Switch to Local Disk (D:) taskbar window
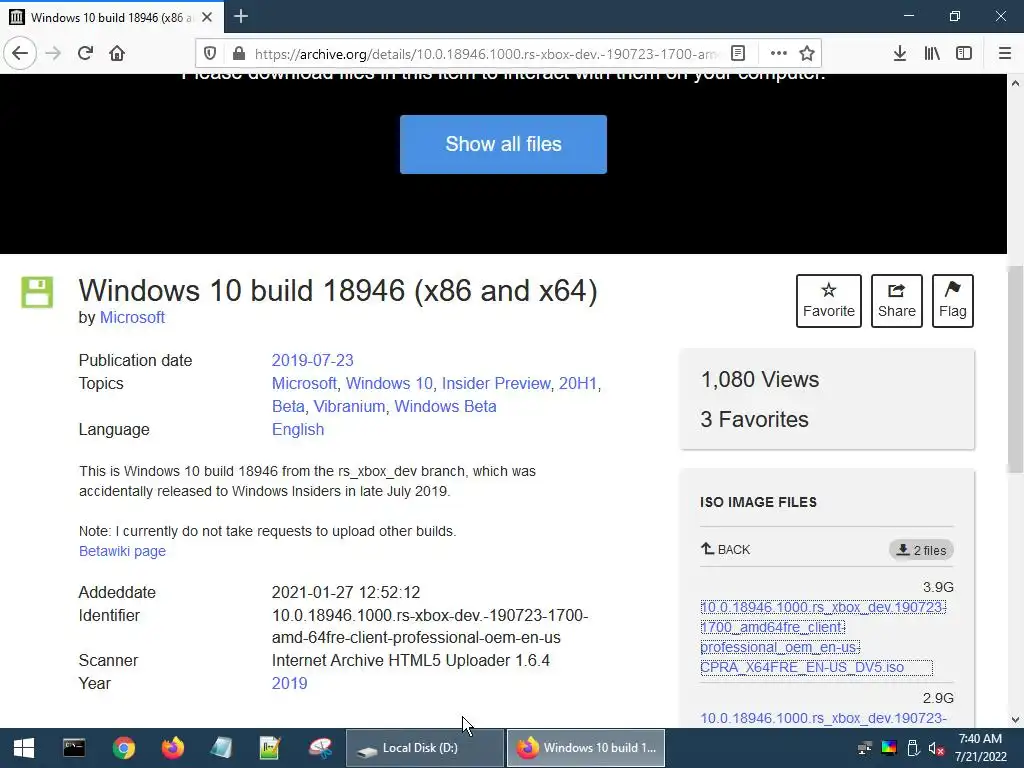This screenshot has width=1024, height=768. pos(424,748)
